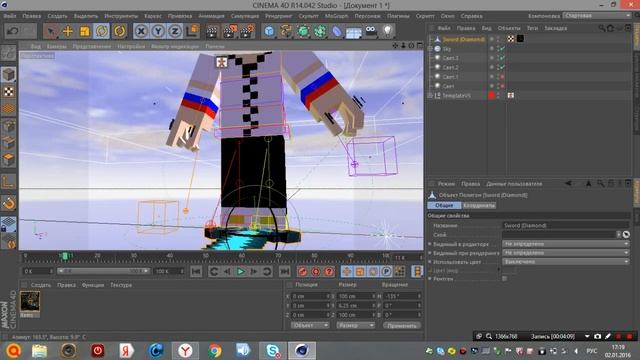Image resolution: width=640 pixels, height=360 pixels.
Task: Open the Файл menu in menu bar
Action: pyautogui.click(x=10, y=16)
